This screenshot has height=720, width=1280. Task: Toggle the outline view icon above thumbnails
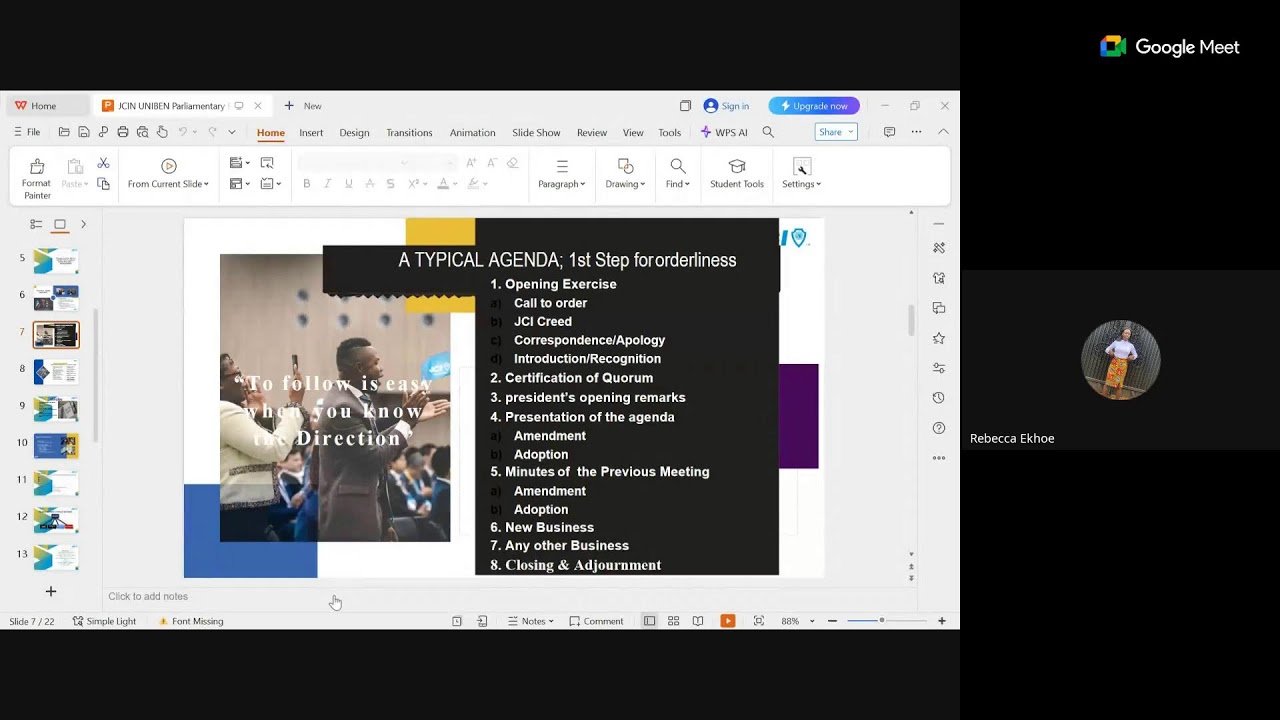click(x=36, y=224)
